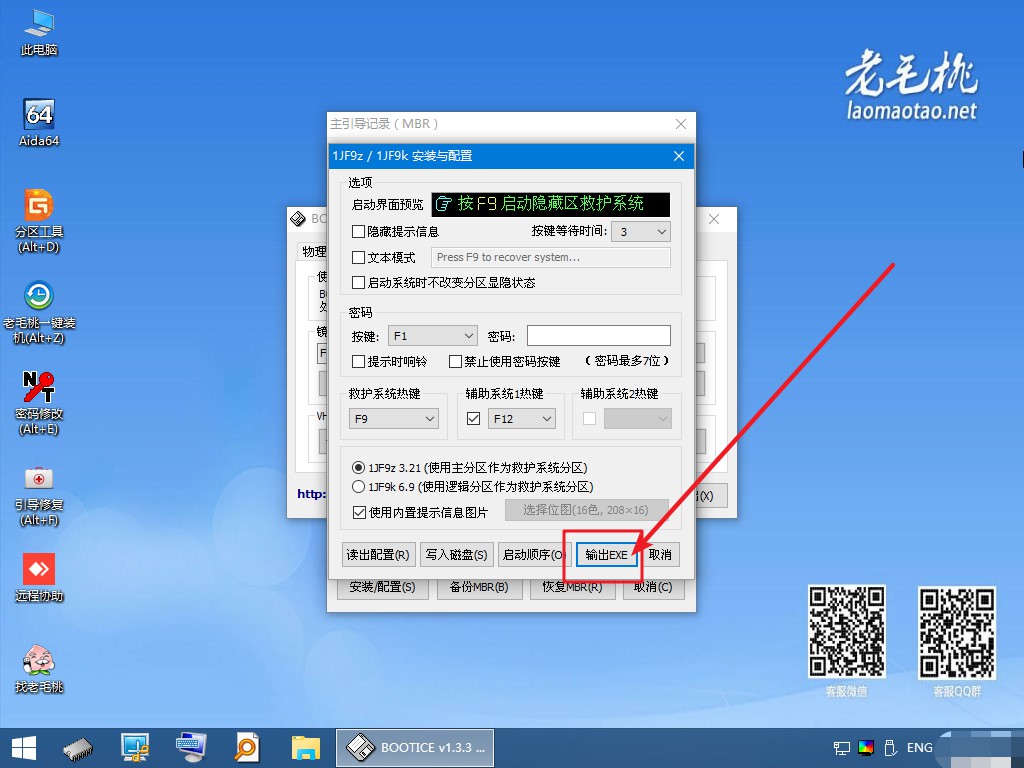This screenshot has height=768, width=1024.
Task: Open the 辅助系统1热键 F12 dropdown
Action: (522, 419)
